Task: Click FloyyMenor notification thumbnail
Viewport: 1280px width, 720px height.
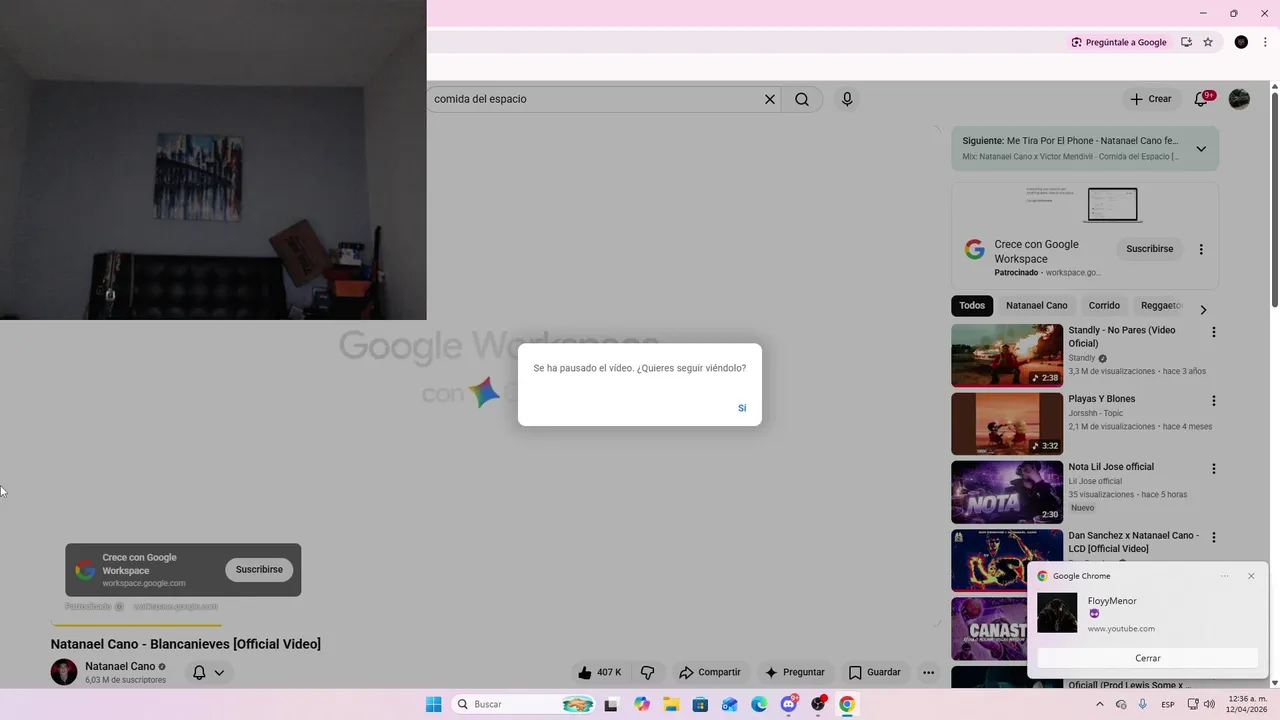Action: click(1057, 613)
